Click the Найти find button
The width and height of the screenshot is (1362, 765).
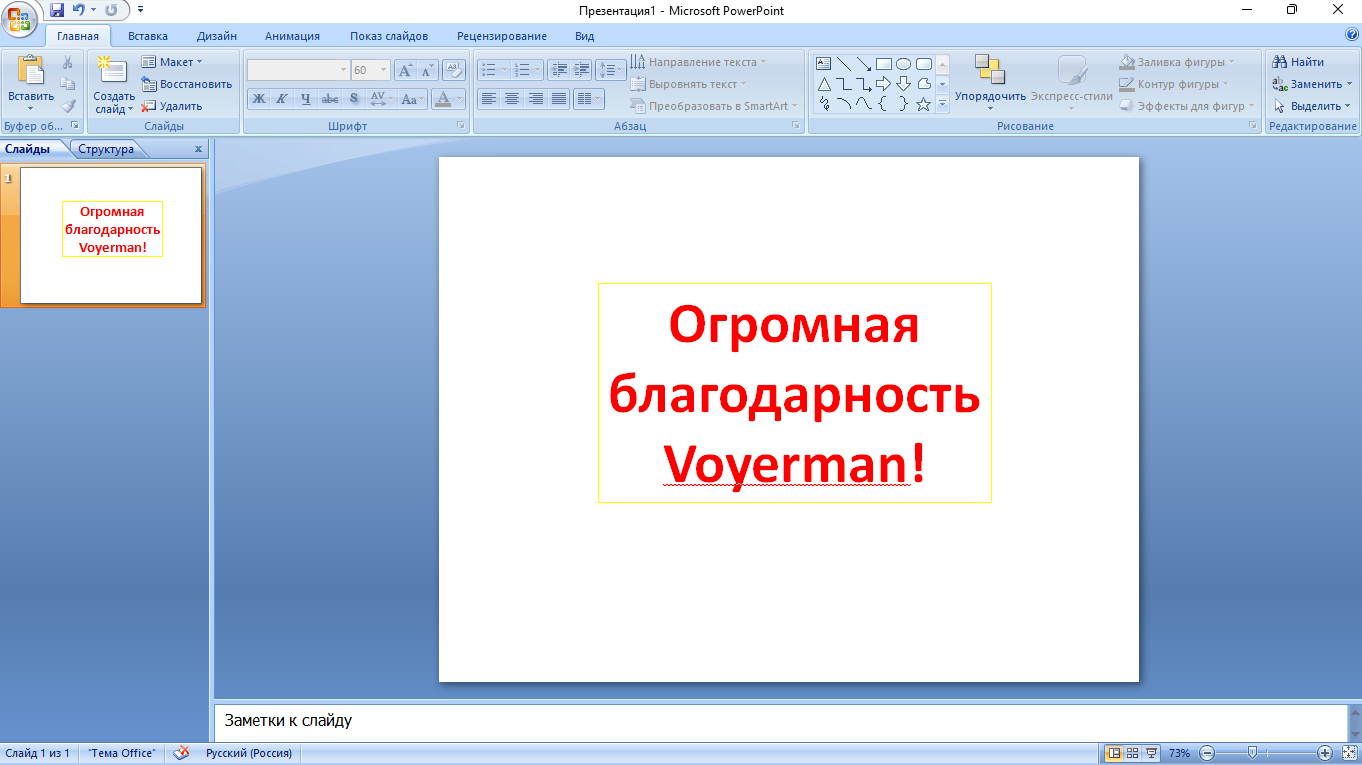[1299, 62]
